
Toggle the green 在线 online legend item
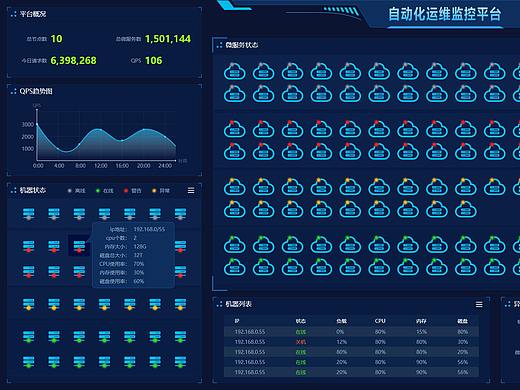click(105, 191)
